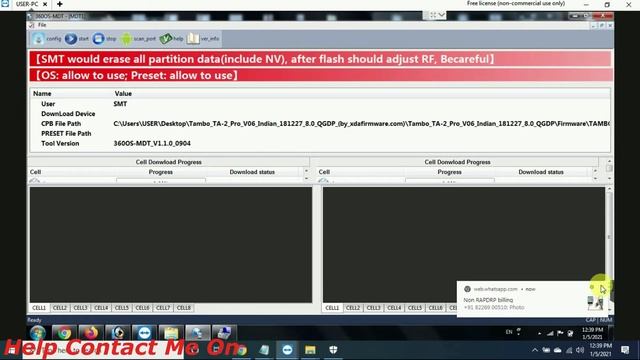
Task: Click the stop button in the toolbar
Action: pyautogui.click(x=104, y=39)
